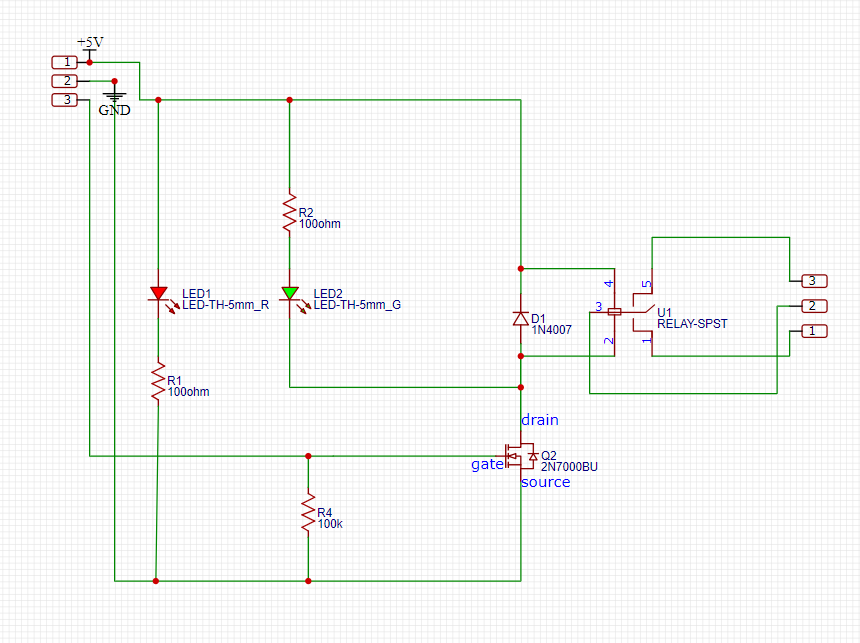Click the blue 'source' annotation
The width and height of the screenshot is (860, 643).
click(x=545, y=482)
